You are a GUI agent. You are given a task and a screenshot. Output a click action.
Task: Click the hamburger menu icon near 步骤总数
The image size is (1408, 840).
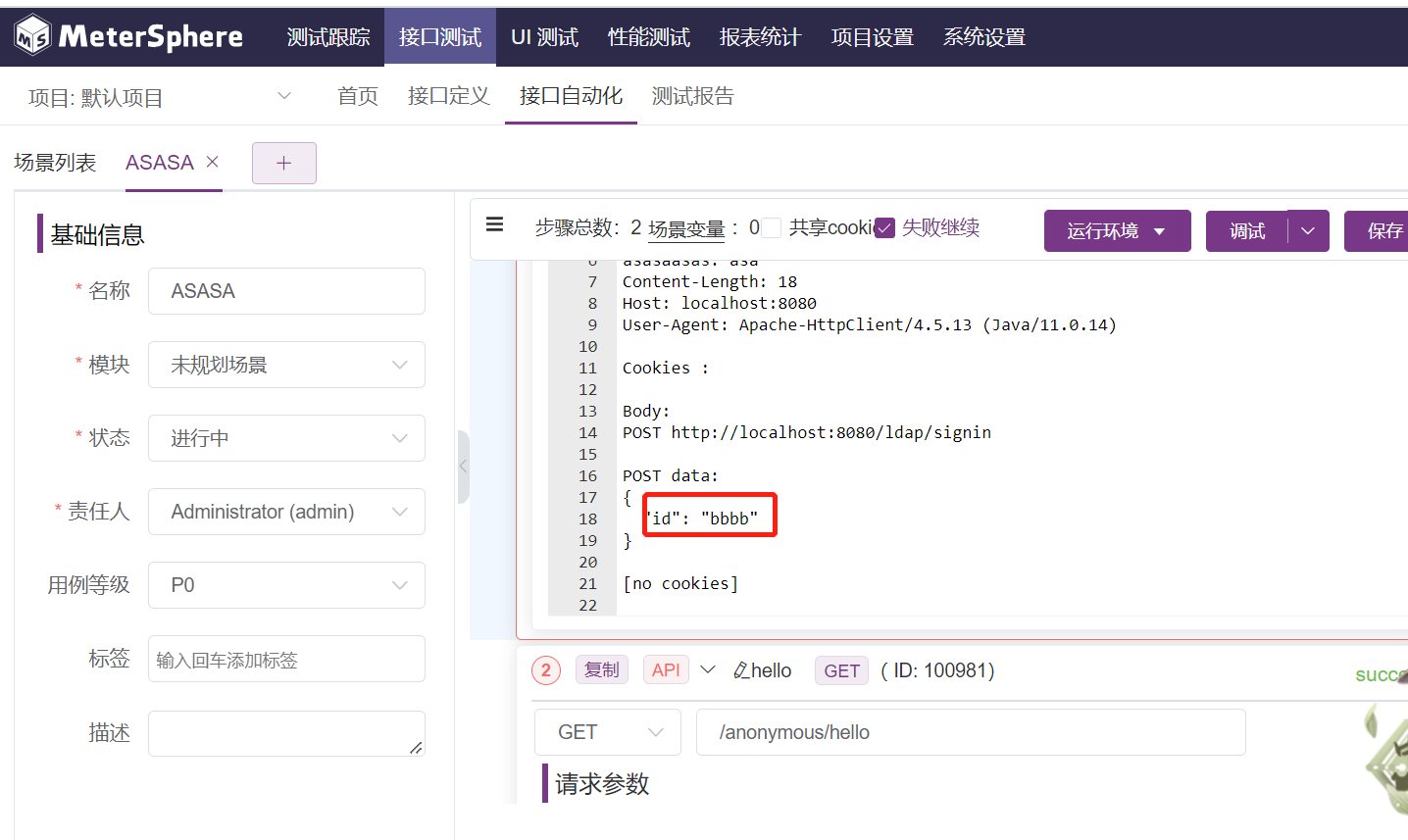point(495,224)
